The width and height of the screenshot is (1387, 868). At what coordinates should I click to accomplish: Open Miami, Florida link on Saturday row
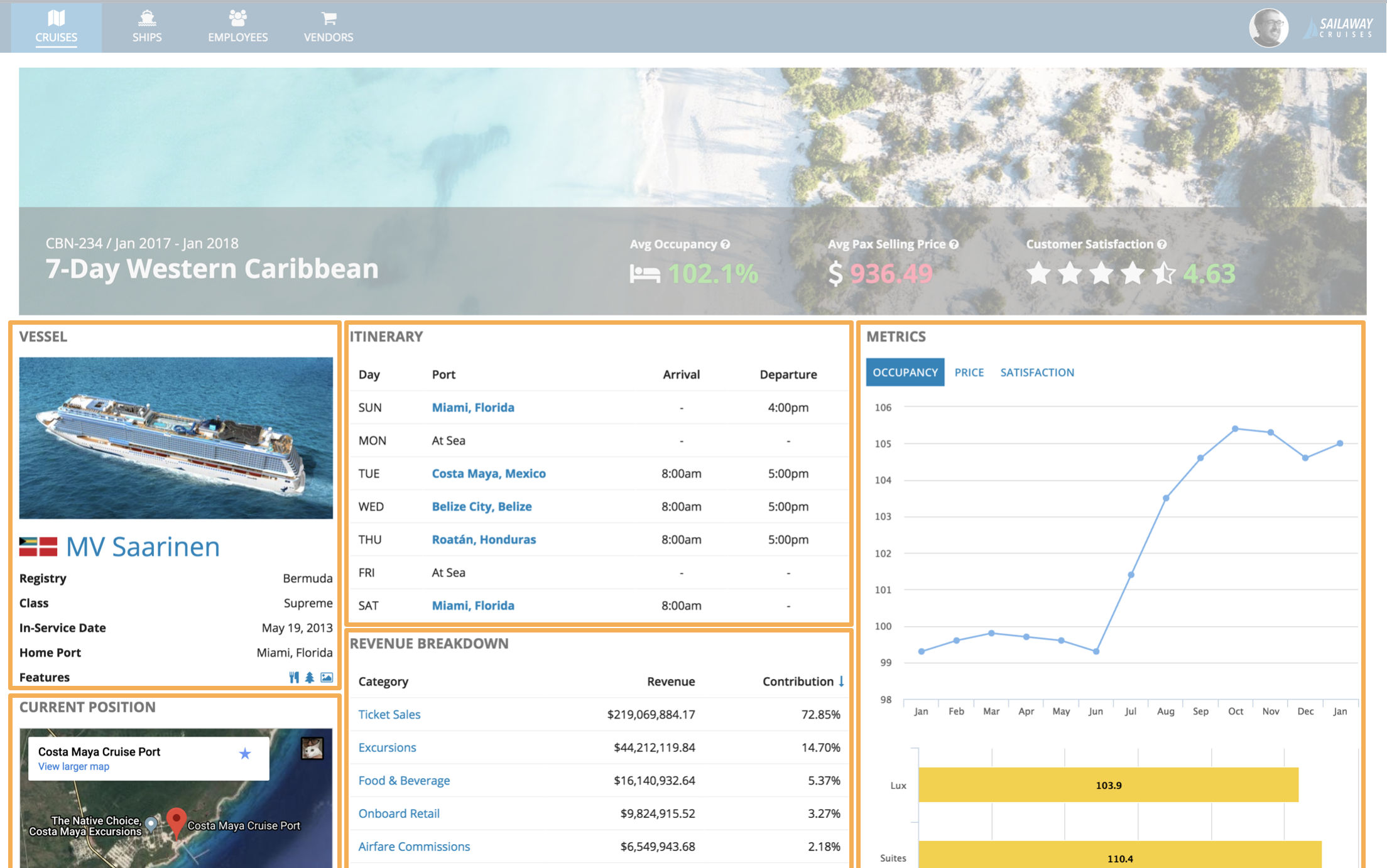coord(473,605)
